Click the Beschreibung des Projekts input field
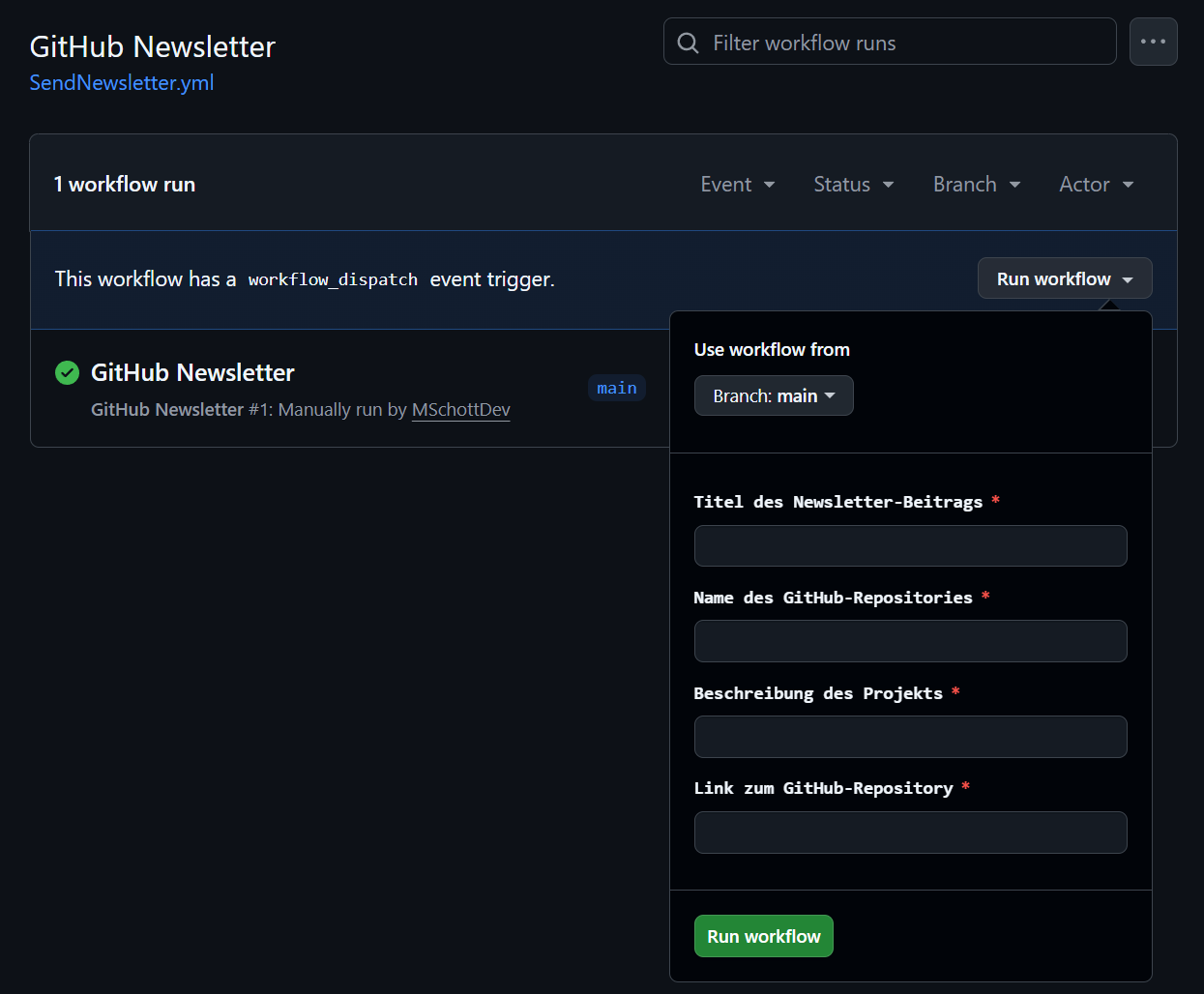The image size is (1204, 994). pos(910,737)
